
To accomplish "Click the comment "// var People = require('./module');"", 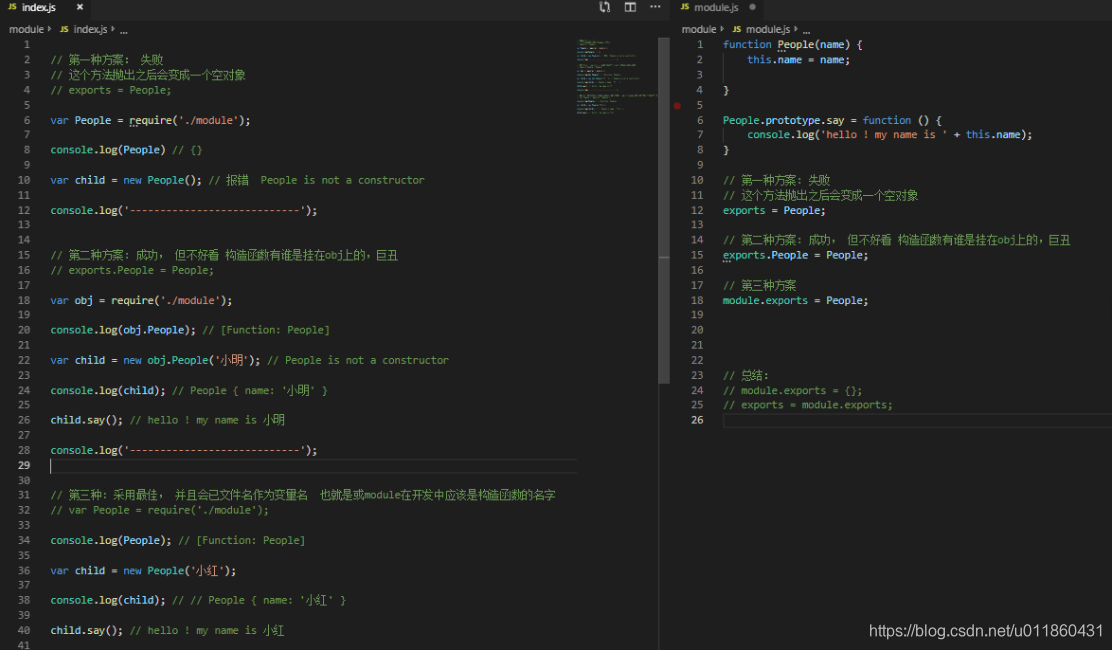I will click(160, 510).
